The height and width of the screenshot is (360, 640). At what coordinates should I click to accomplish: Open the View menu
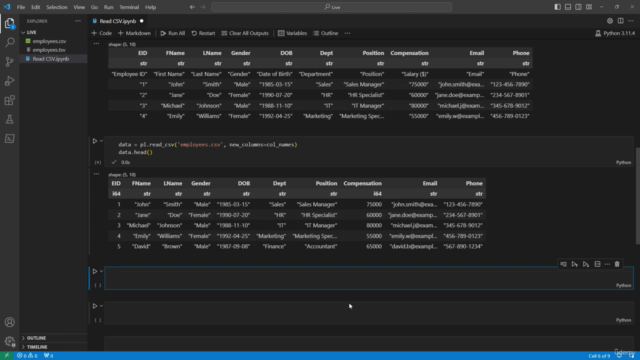click(x=79, y=7)
